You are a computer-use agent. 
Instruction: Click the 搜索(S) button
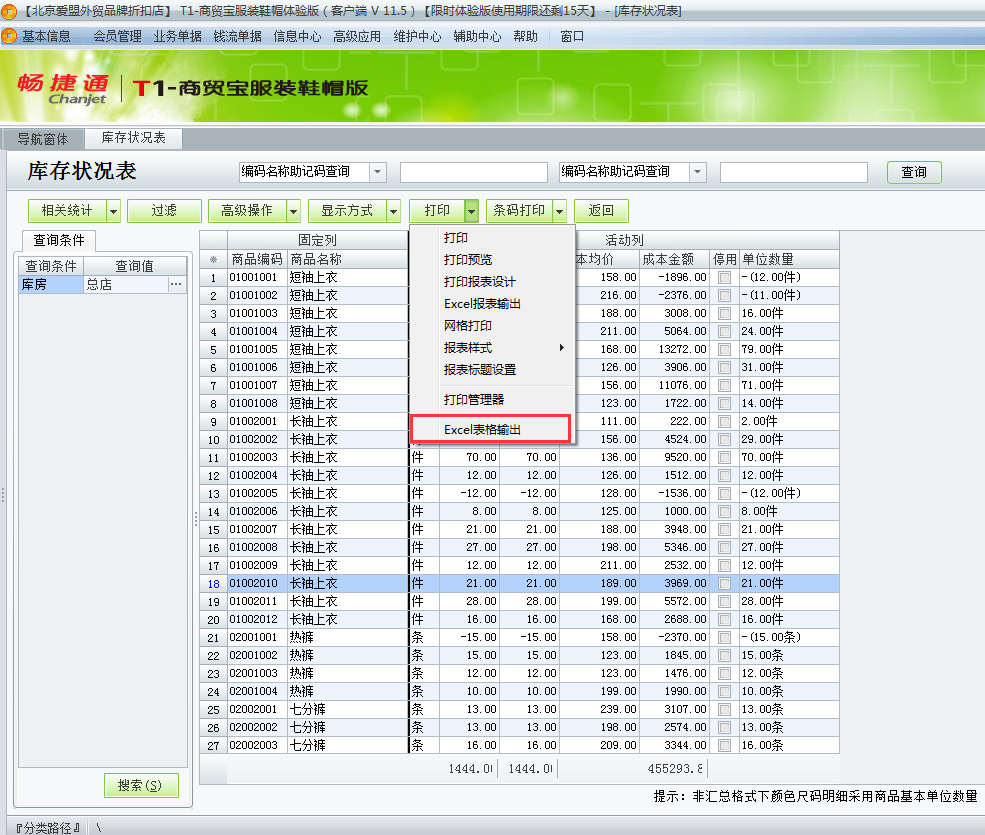[140, 785]
